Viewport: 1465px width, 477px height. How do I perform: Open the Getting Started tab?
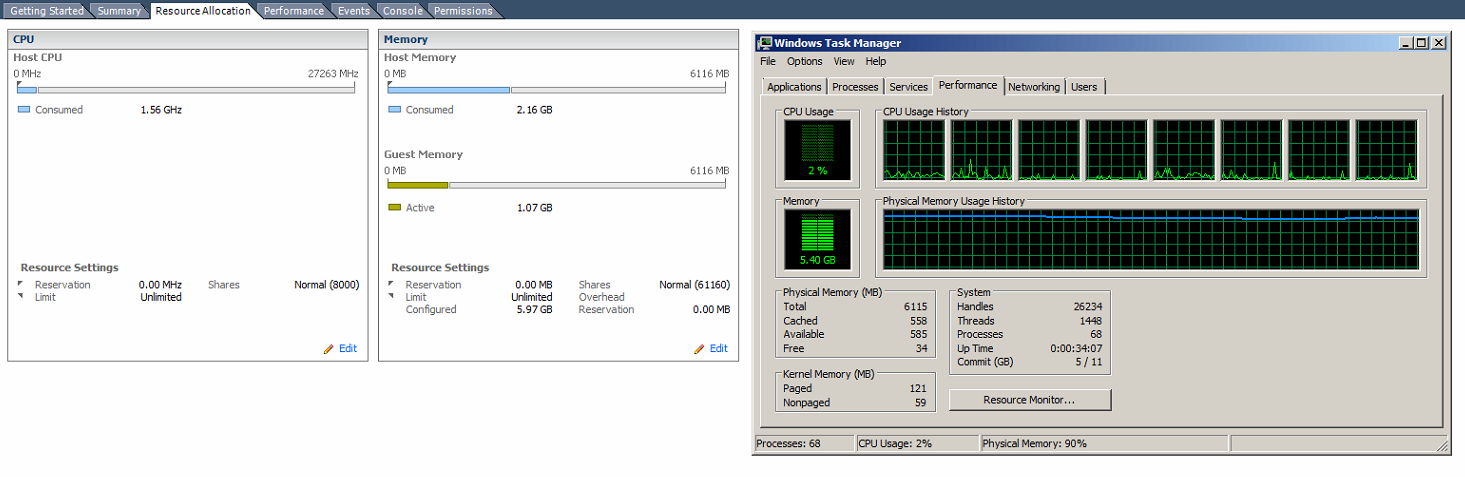point(46,11)
